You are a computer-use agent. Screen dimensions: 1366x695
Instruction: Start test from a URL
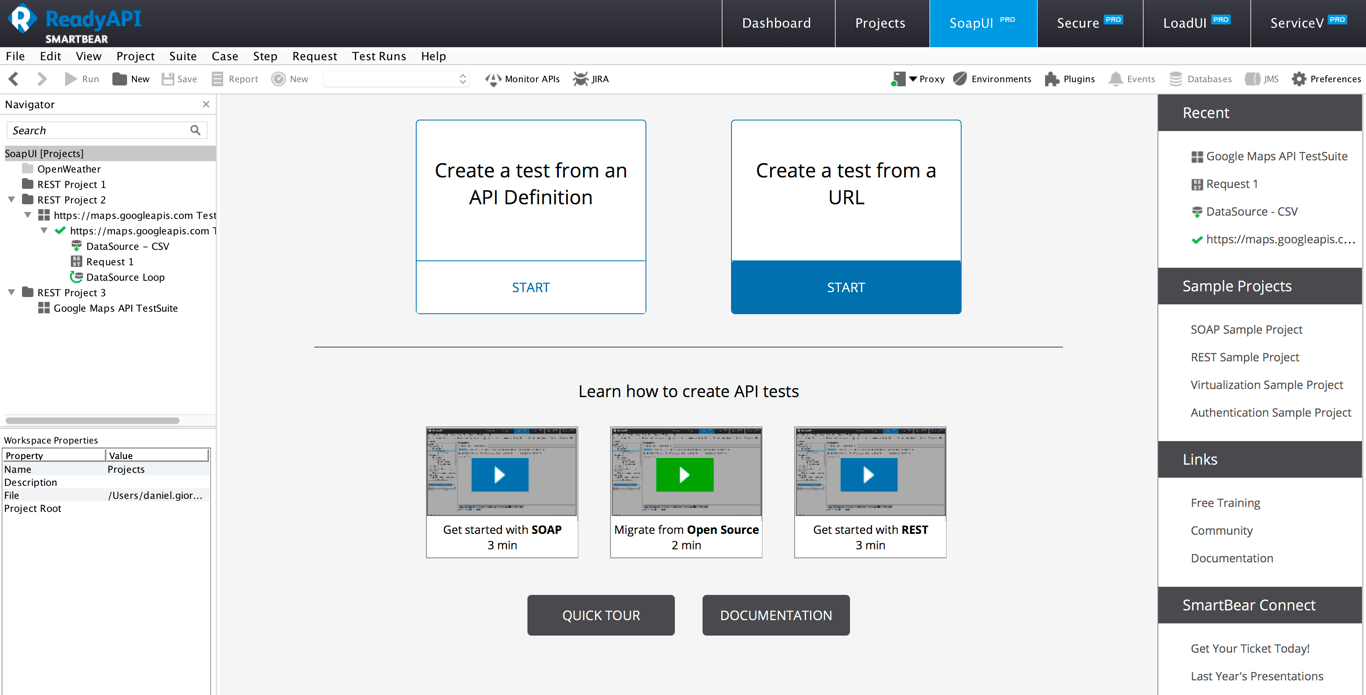(x=846, y=287)
